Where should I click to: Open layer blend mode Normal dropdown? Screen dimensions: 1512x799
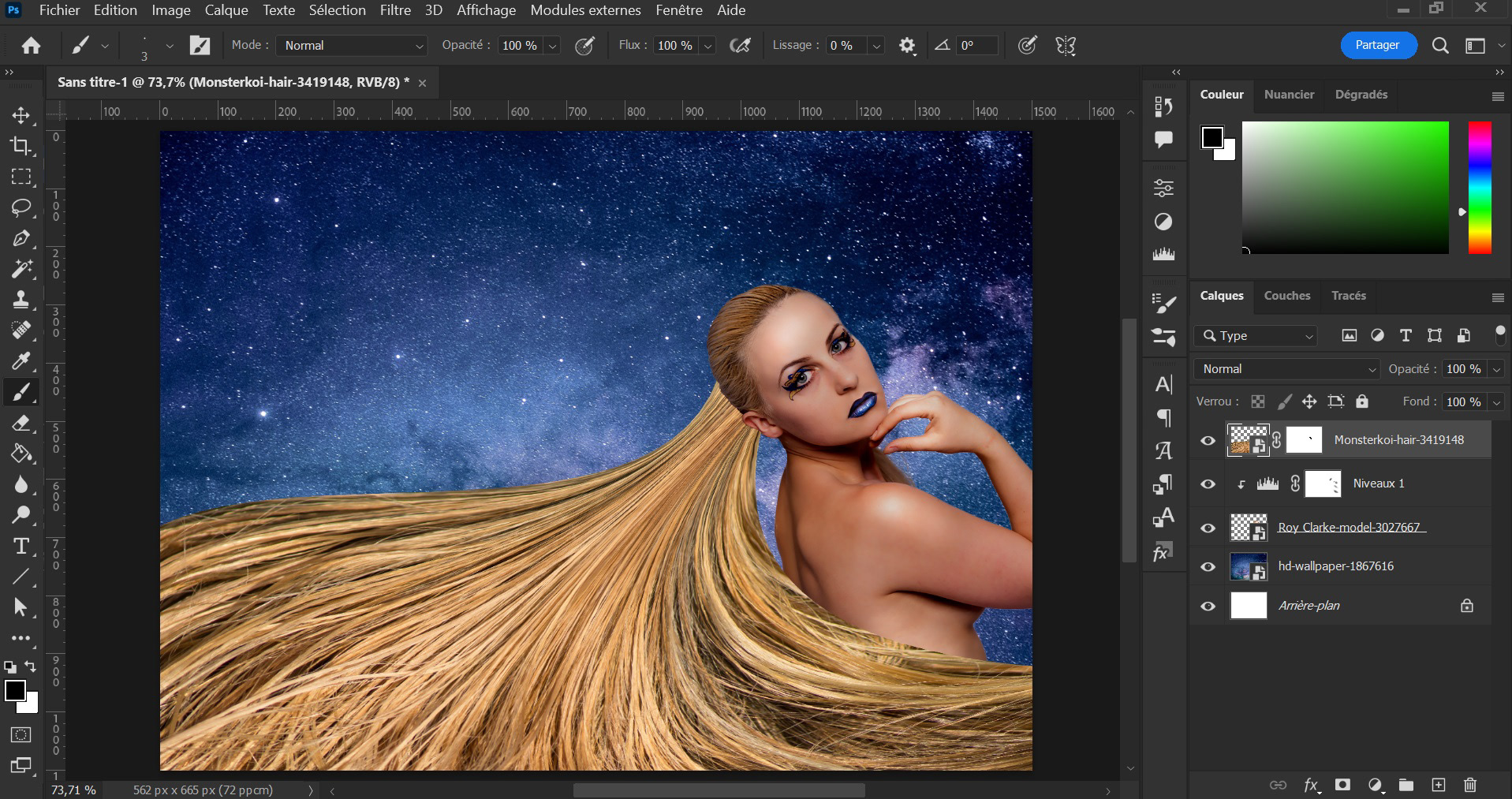coord(1286,369)
